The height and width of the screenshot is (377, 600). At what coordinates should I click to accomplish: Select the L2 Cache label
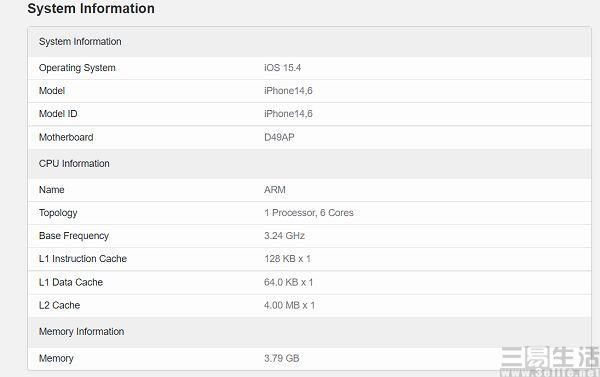[x=59, y=305]
